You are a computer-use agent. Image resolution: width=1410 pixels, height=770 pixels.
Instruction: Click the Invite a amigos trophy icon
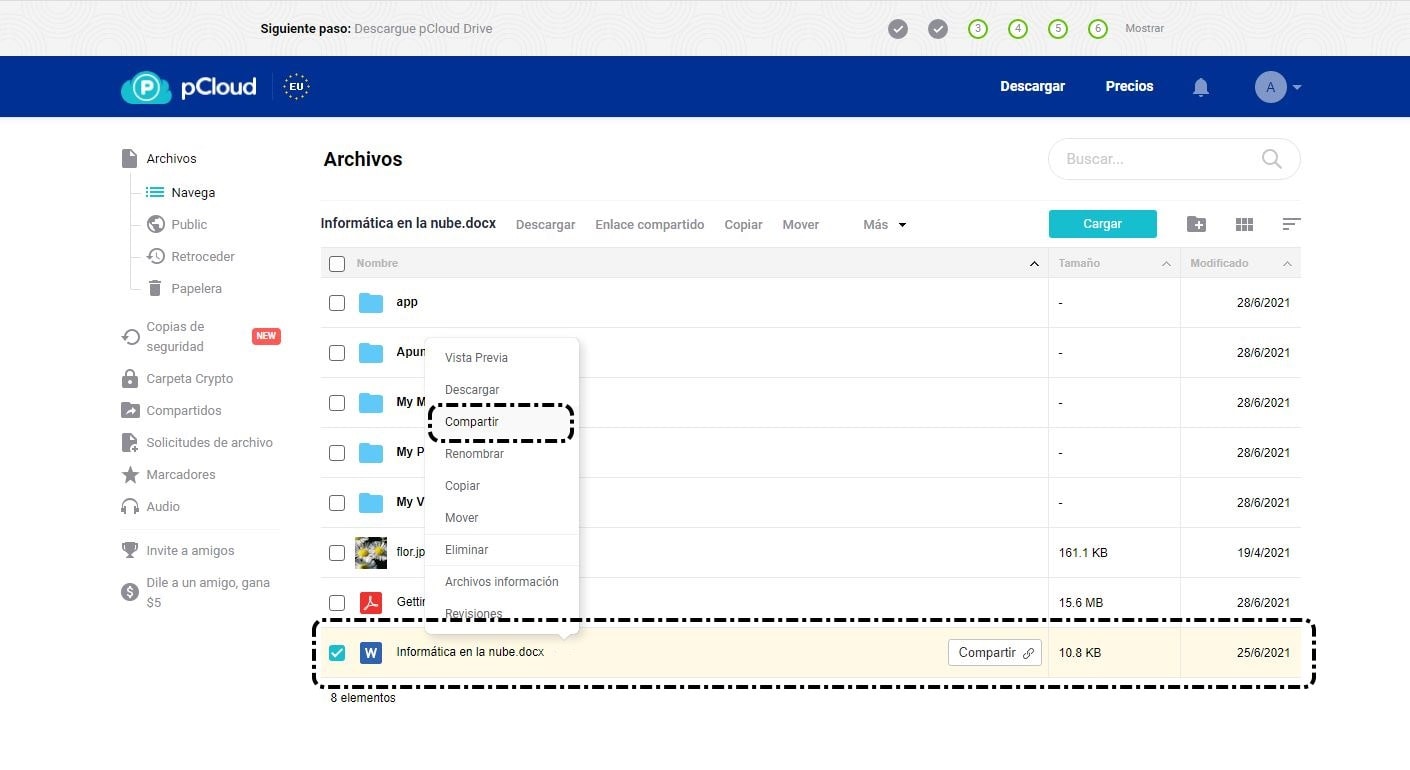(x=130, y=550)
